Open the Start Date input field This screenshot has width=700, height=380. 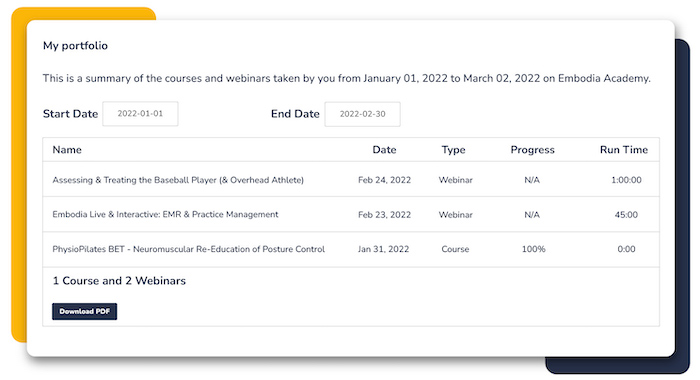[140, 114]
